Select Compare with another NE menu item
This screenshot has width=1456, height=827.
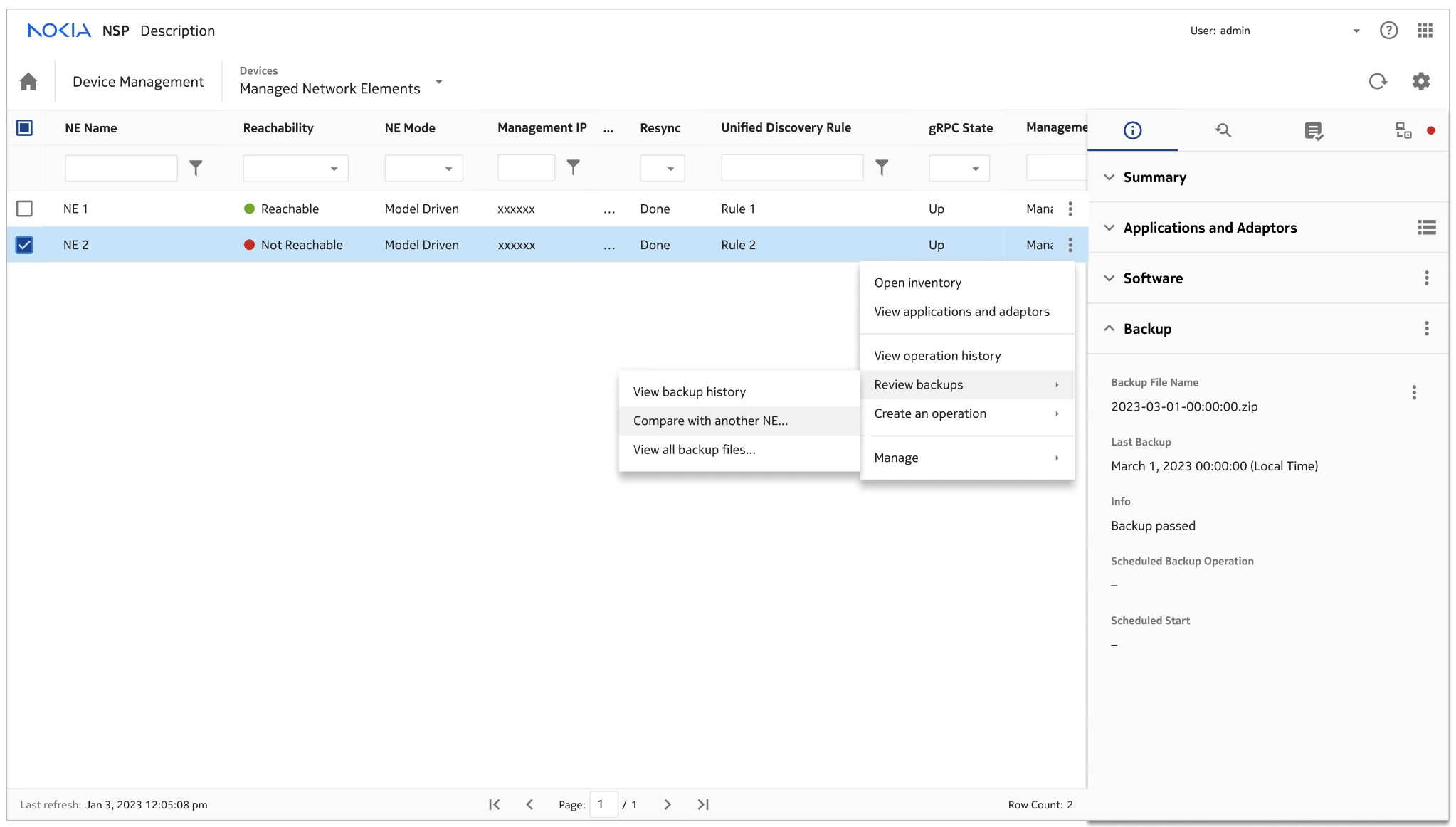point(739,421)
